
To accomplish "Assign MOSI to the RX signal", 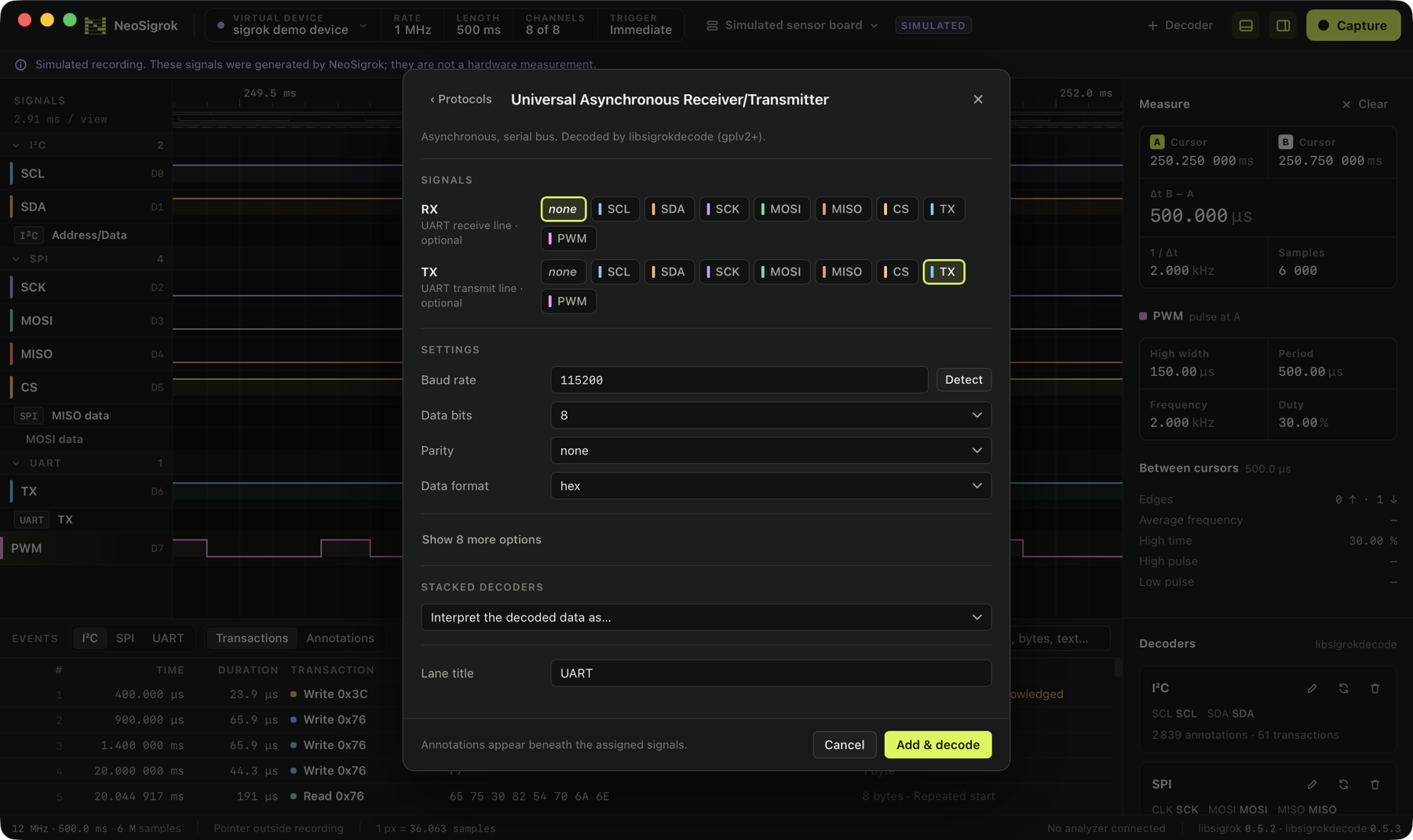I will click(x=781, y=209).
